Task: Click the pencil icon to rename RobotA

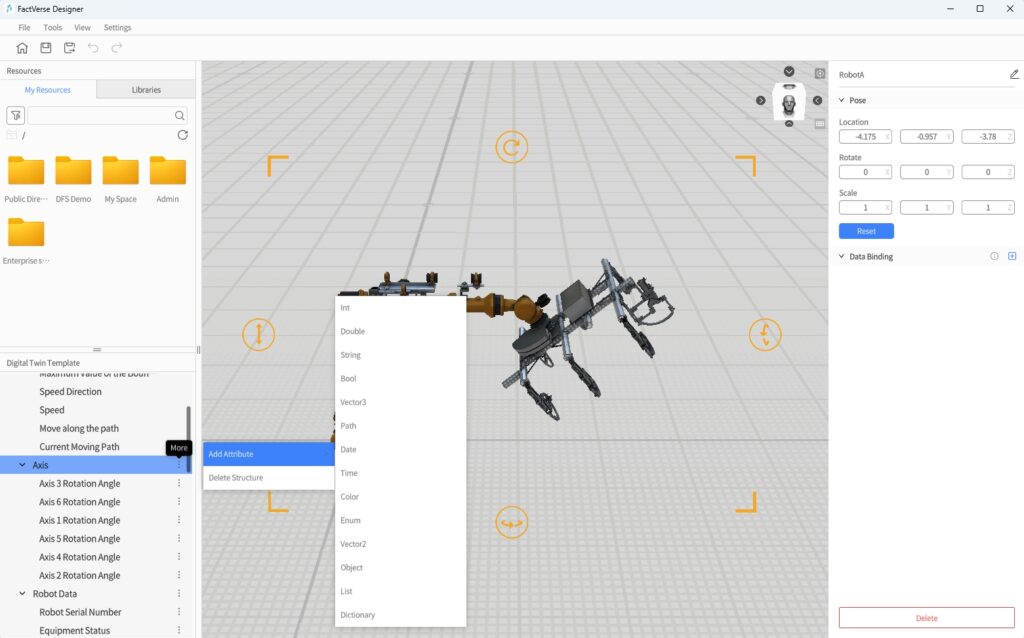Action: pos(1014,74)
